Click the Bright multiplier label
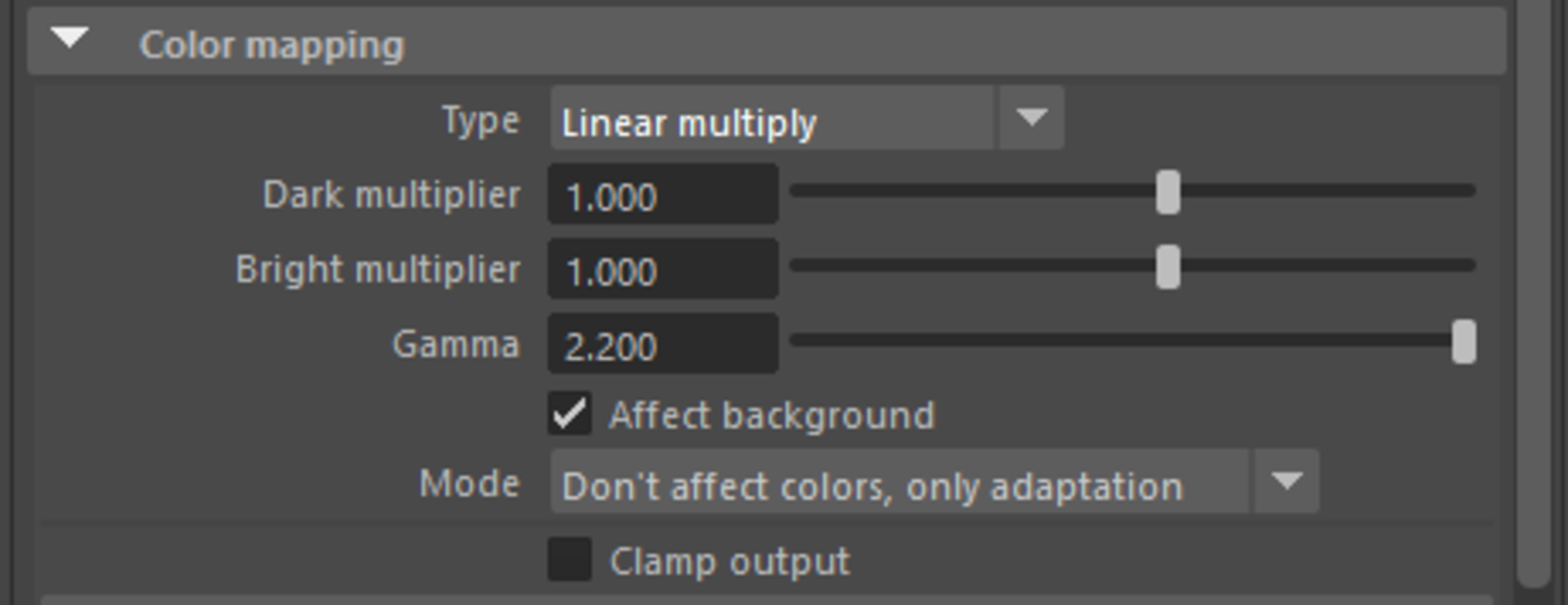The width and height of the screenshot is (1568, 605). pos(377,269)
